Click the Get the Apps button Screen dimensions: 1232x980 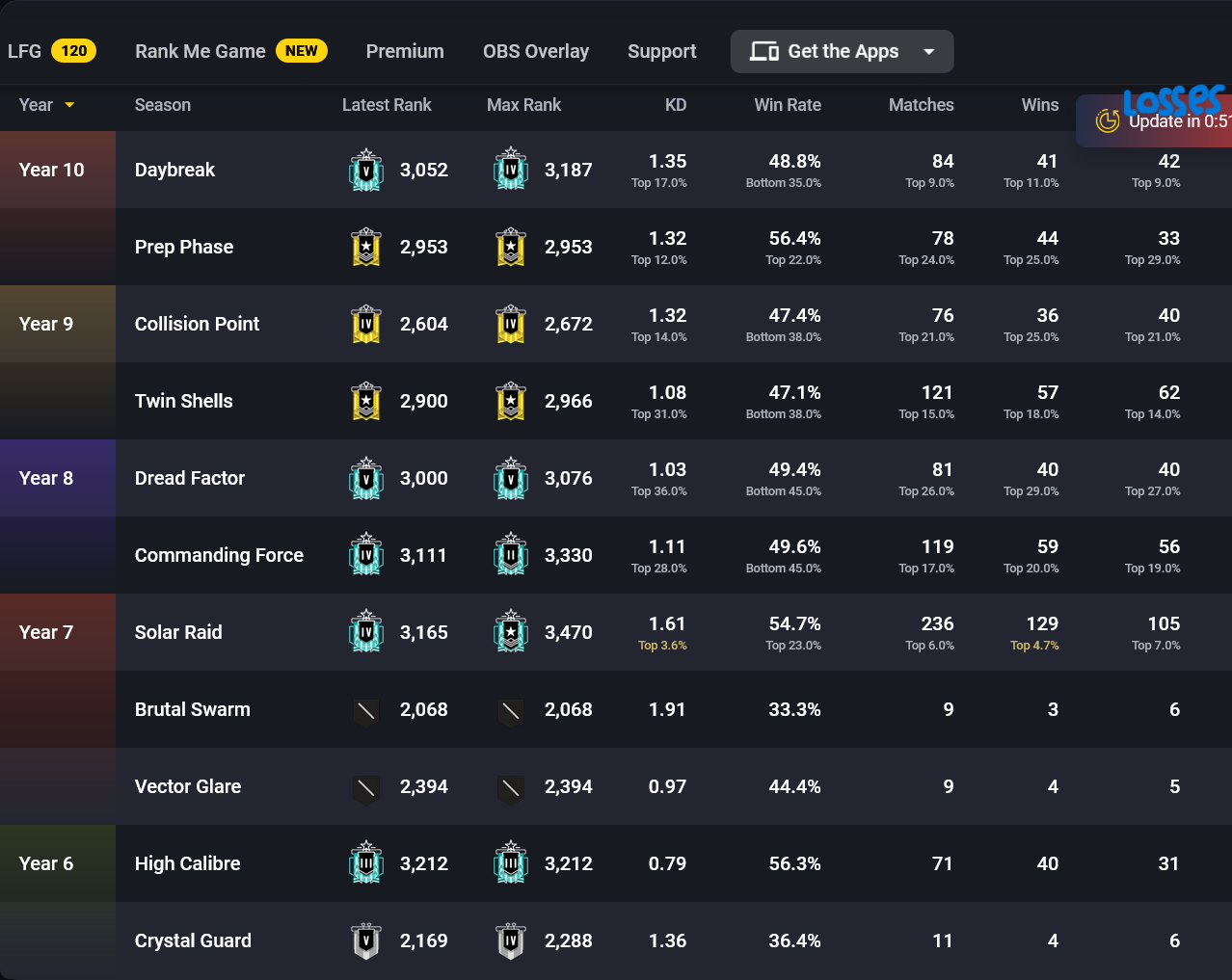tap(842, 51)
